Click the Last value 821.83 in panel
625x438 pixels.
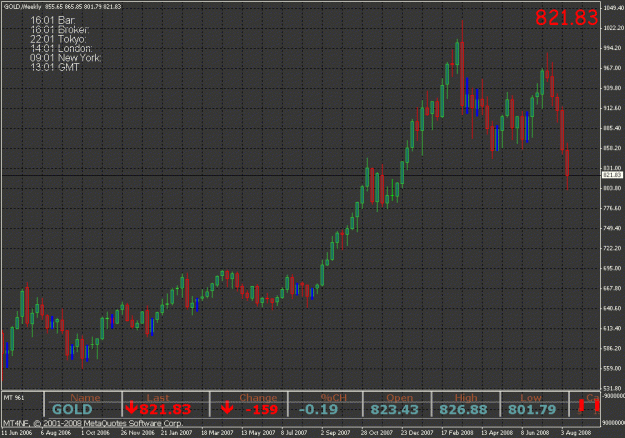click(x=165, y=409)
